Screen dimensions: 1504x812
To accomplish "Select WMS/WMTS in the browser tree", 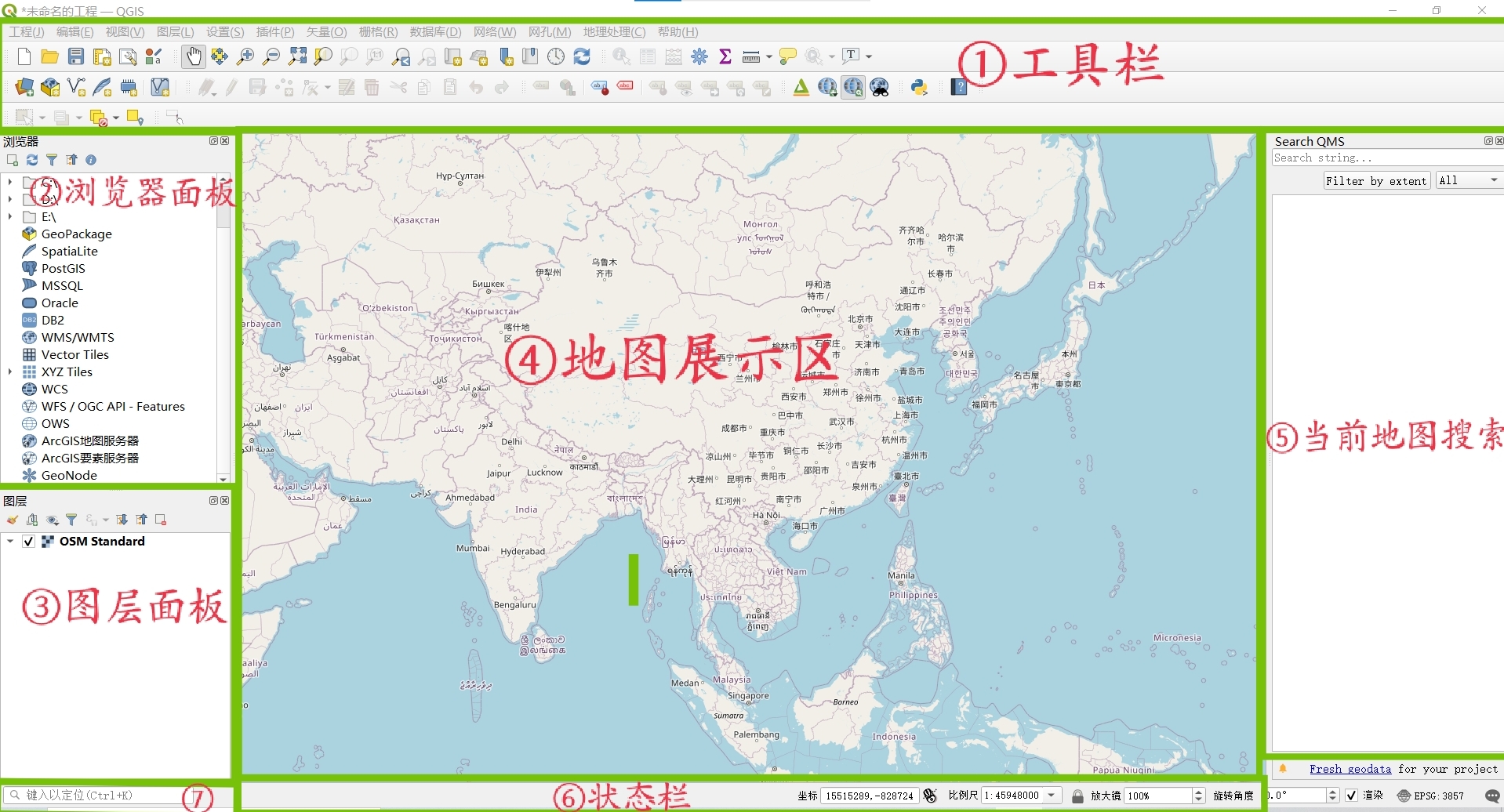I will (x=78, y=337).
